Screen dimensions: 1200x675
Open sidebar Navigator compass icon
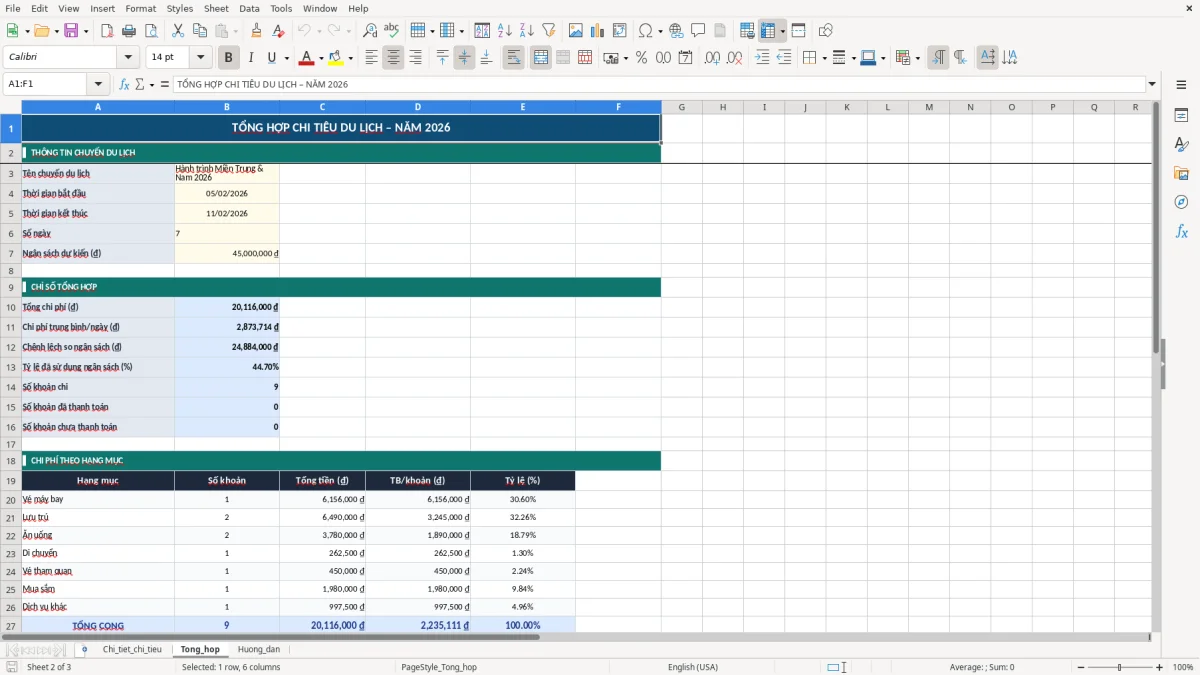[1181, 202]
